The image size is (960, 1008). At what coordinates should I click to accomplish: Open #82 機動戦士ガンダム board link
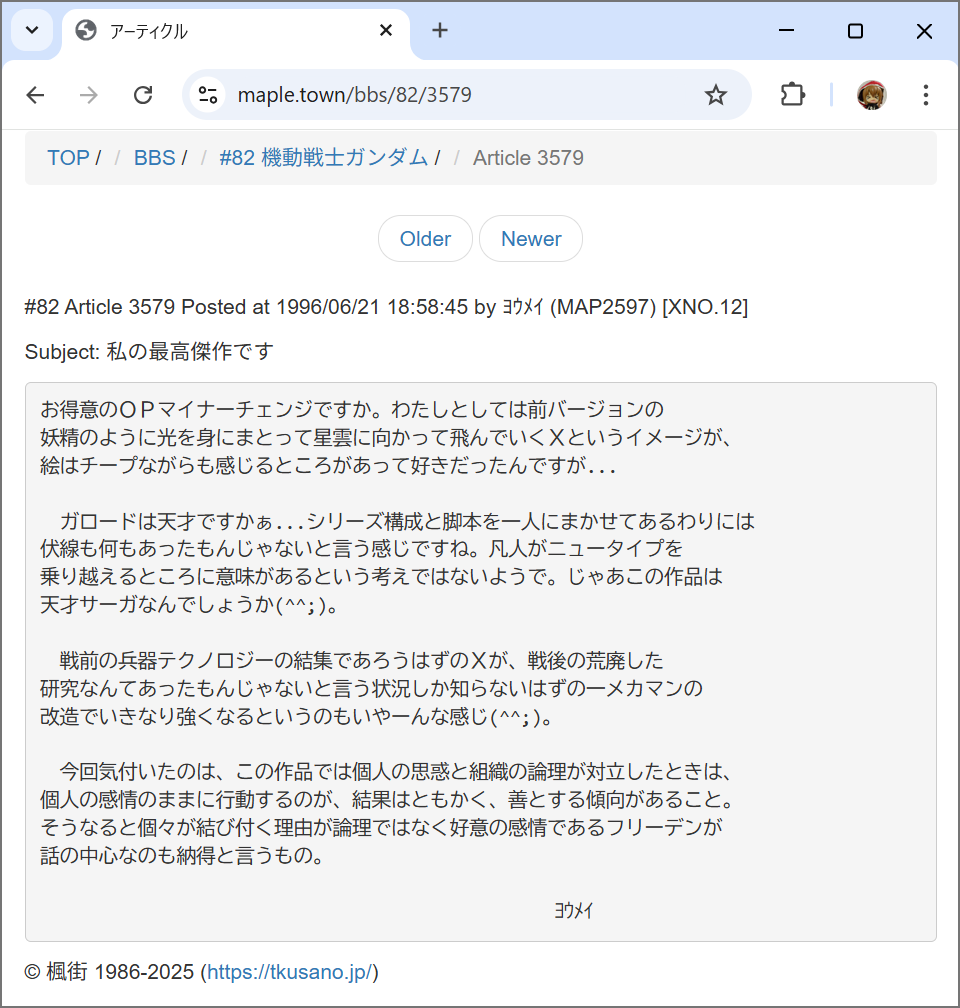323,158
